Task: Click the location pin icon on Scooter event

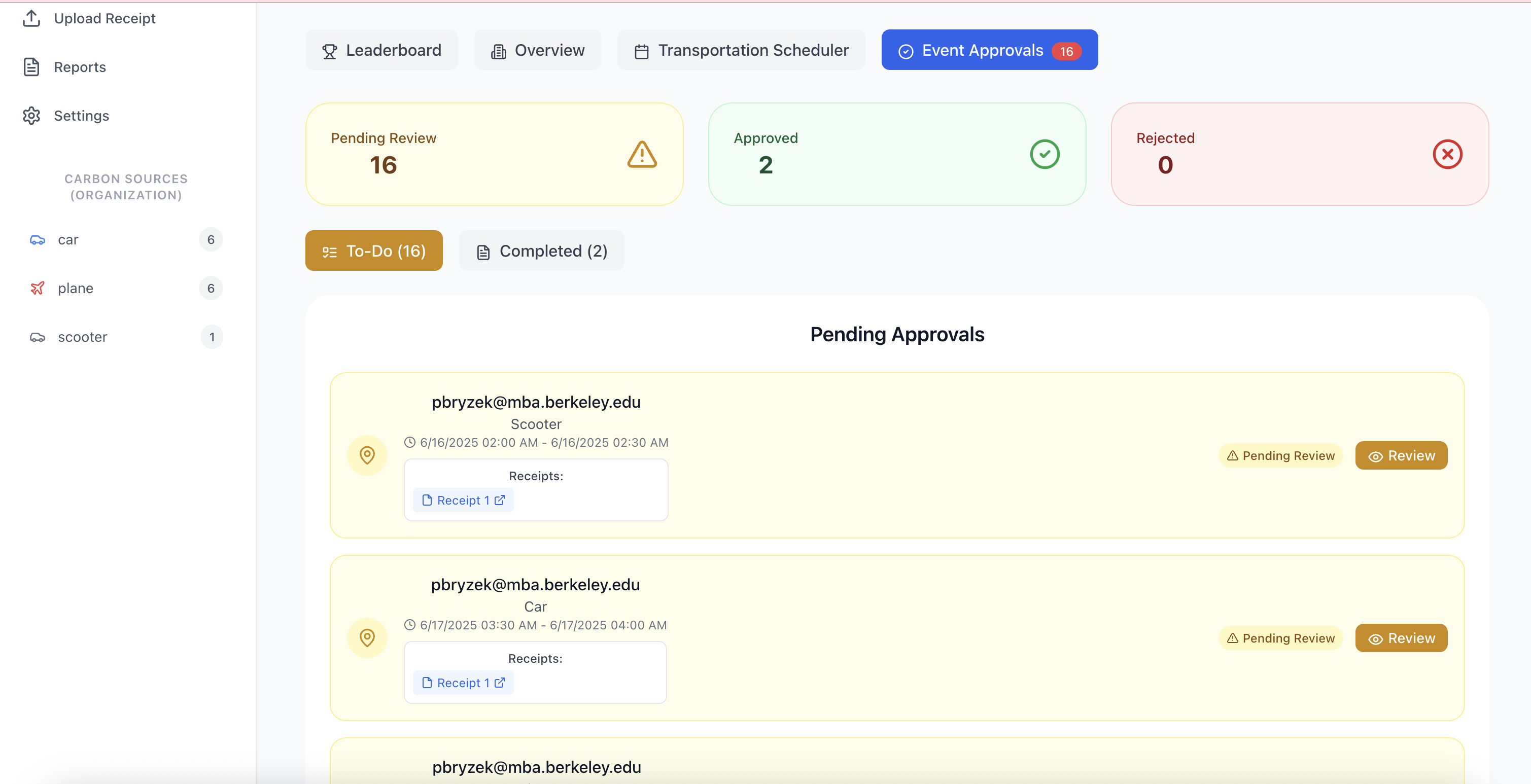Action: (x=367, y=455)
